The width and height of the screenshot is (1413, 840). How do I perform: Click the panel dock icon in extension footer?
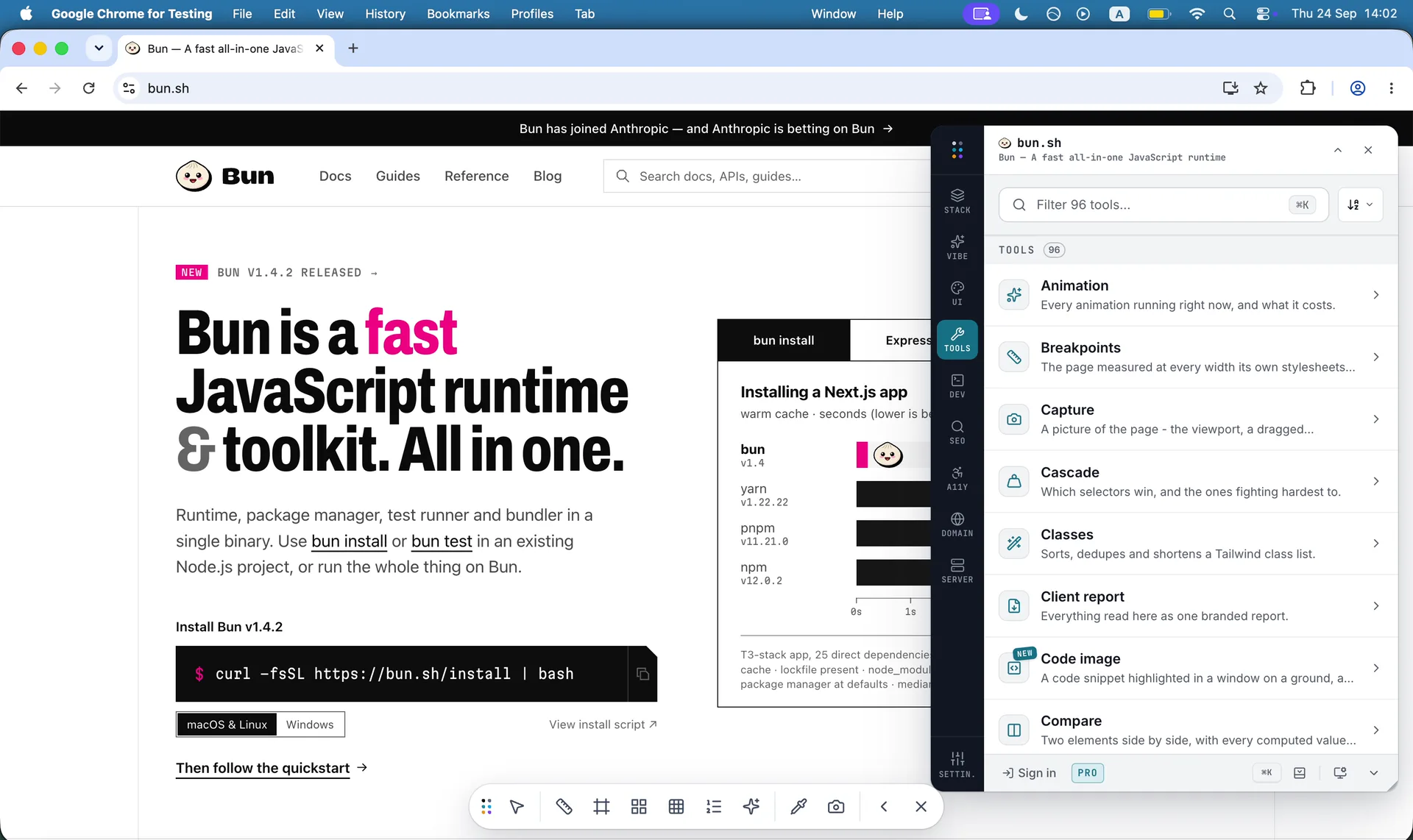(x=1300, y=773)
